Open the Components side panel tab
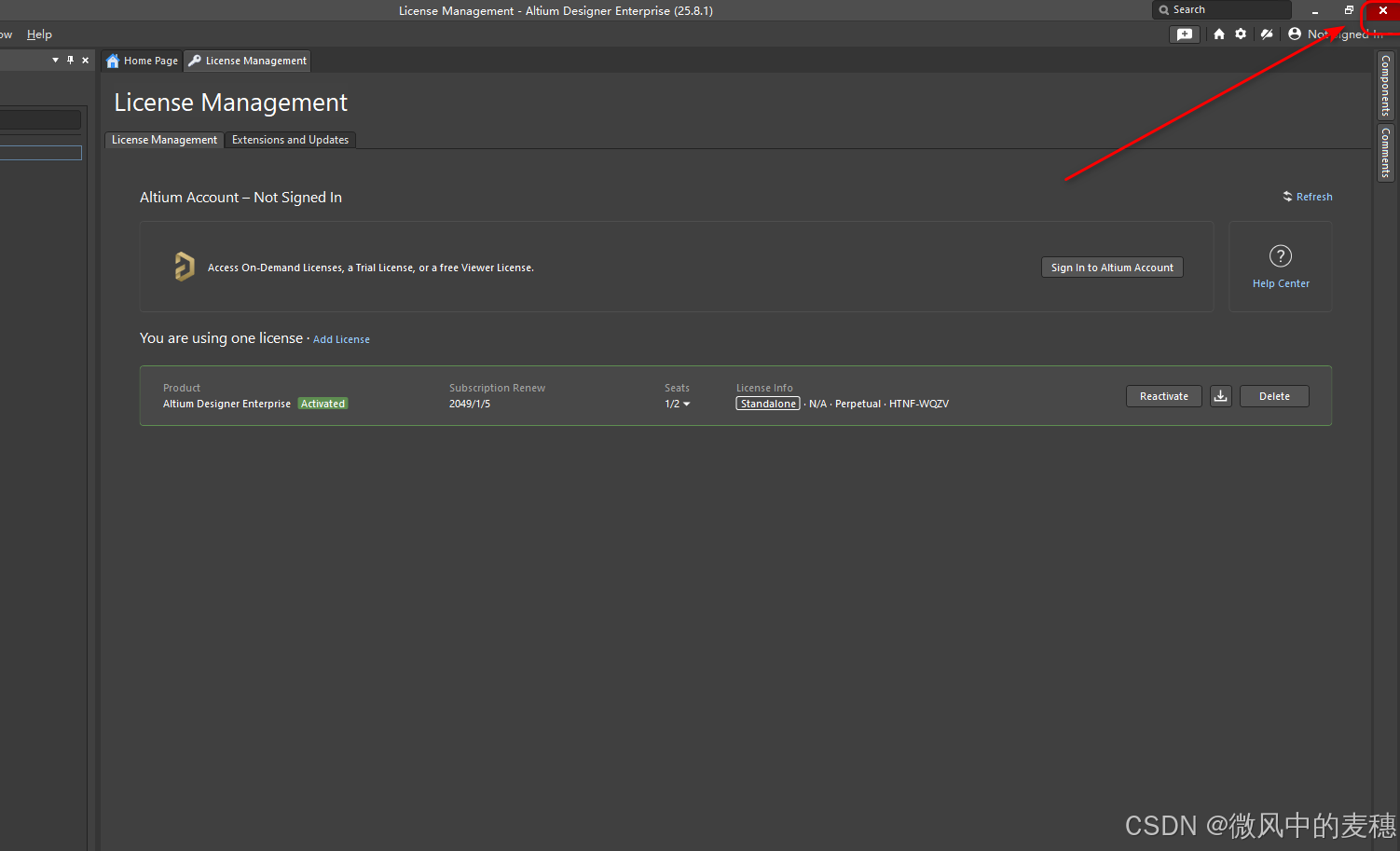This screenshot has width=1400, height=851. tap(1386, 85)
